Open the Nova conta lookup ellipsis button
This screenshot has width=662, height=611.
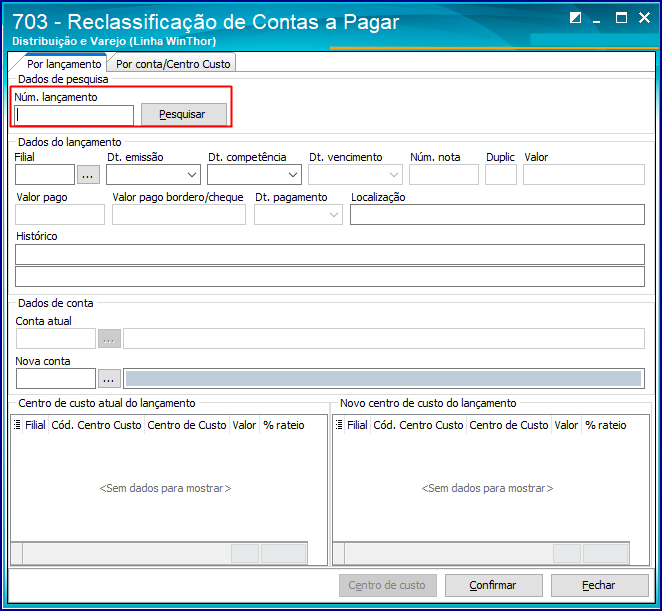[109, 378]
